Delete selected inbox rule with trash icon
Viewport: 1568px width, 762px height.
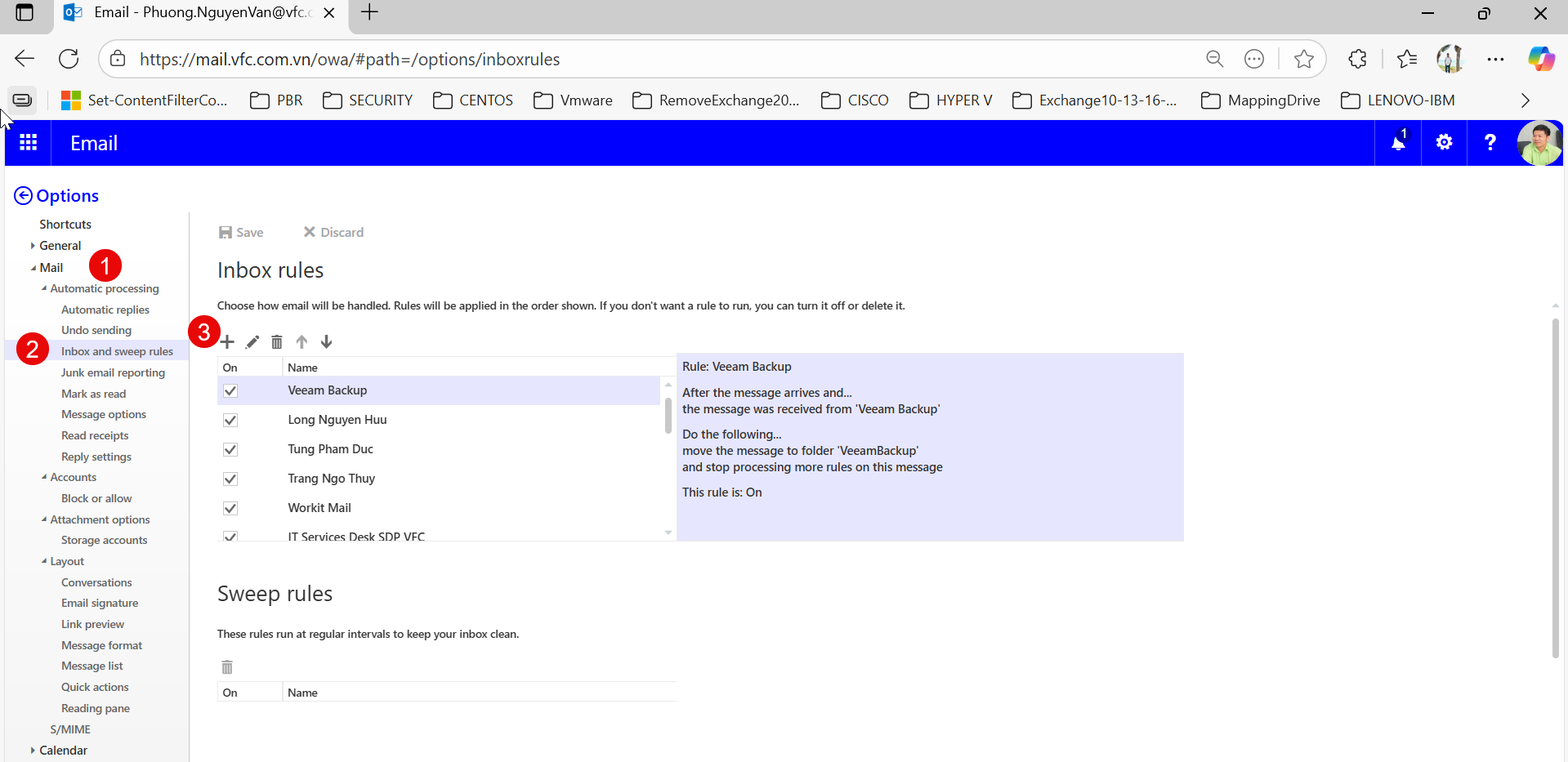click(277, 342)
